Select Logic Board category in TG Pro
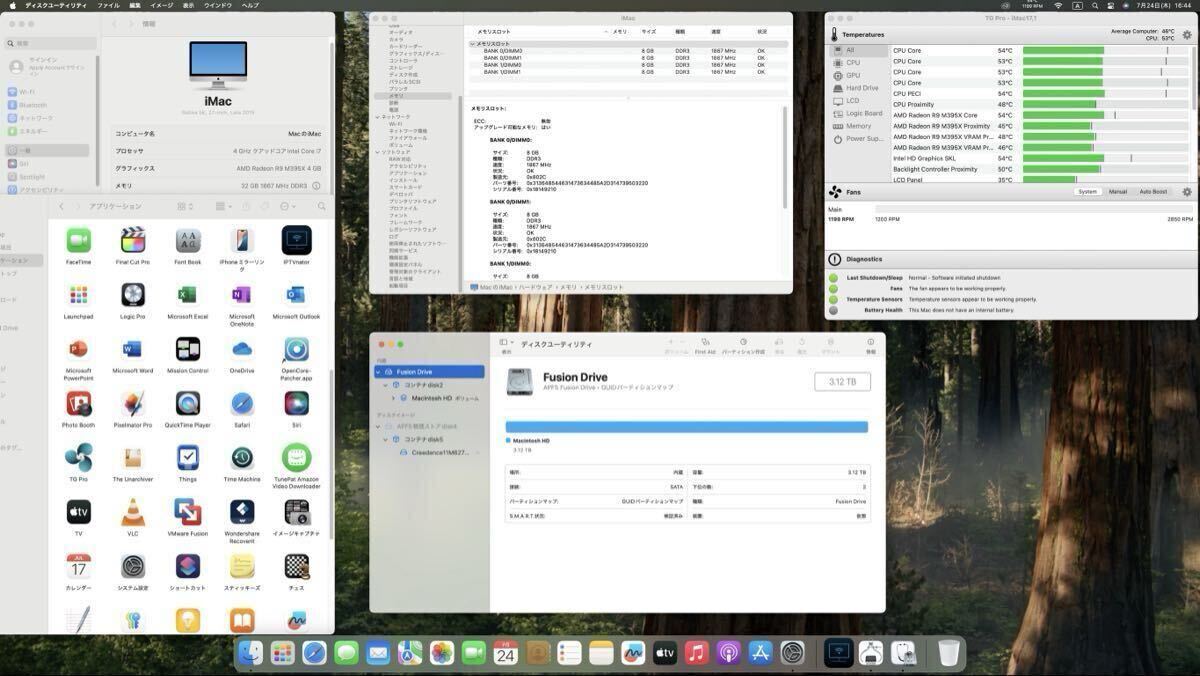The height and width of the screenshot is (676, 1200). [857, 113]
